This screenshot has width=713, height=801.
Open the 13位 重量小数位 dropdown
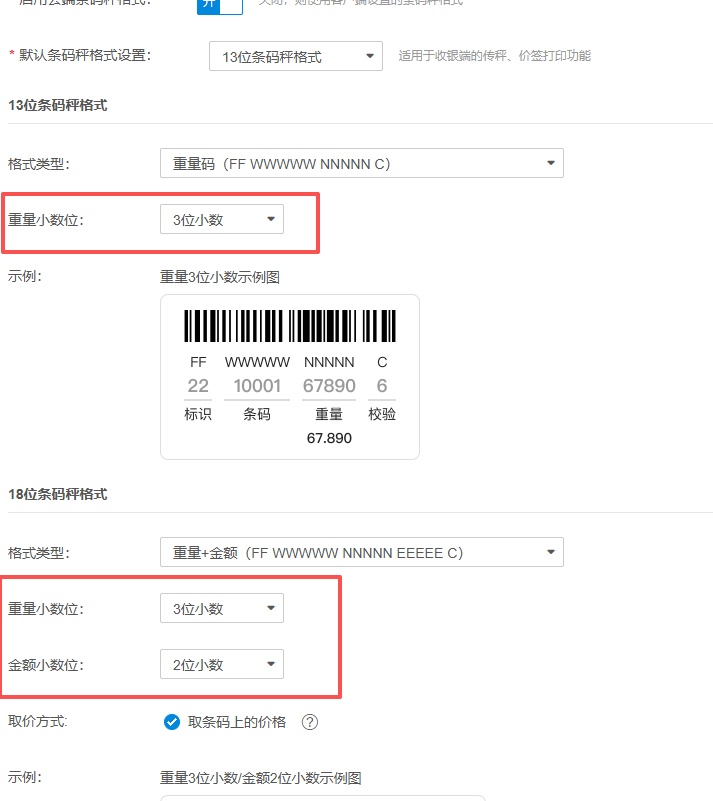click(x=222, y=220)
